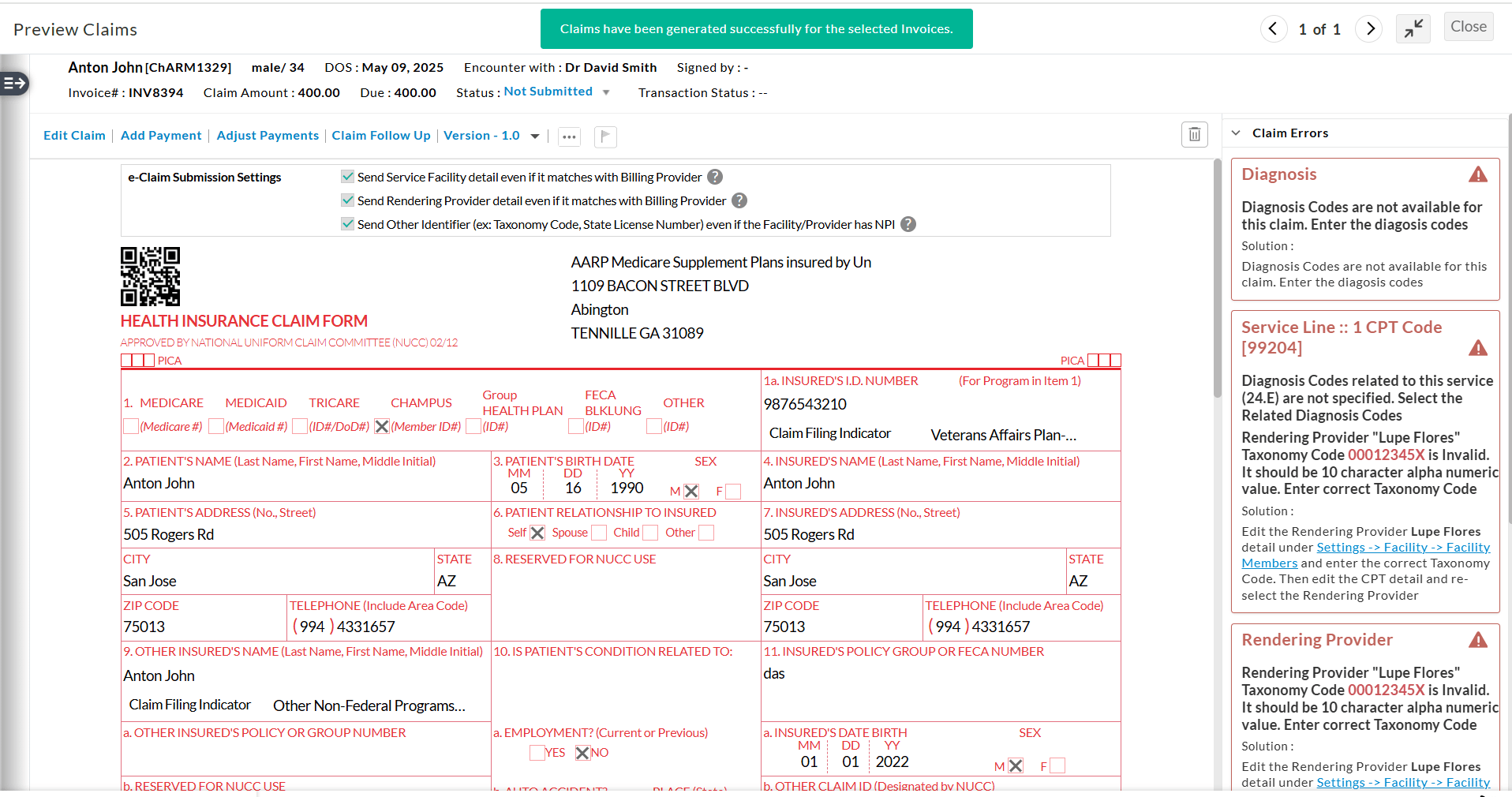Delete the claim using the trash icon
The image size is (1512, 797).
1194,134
